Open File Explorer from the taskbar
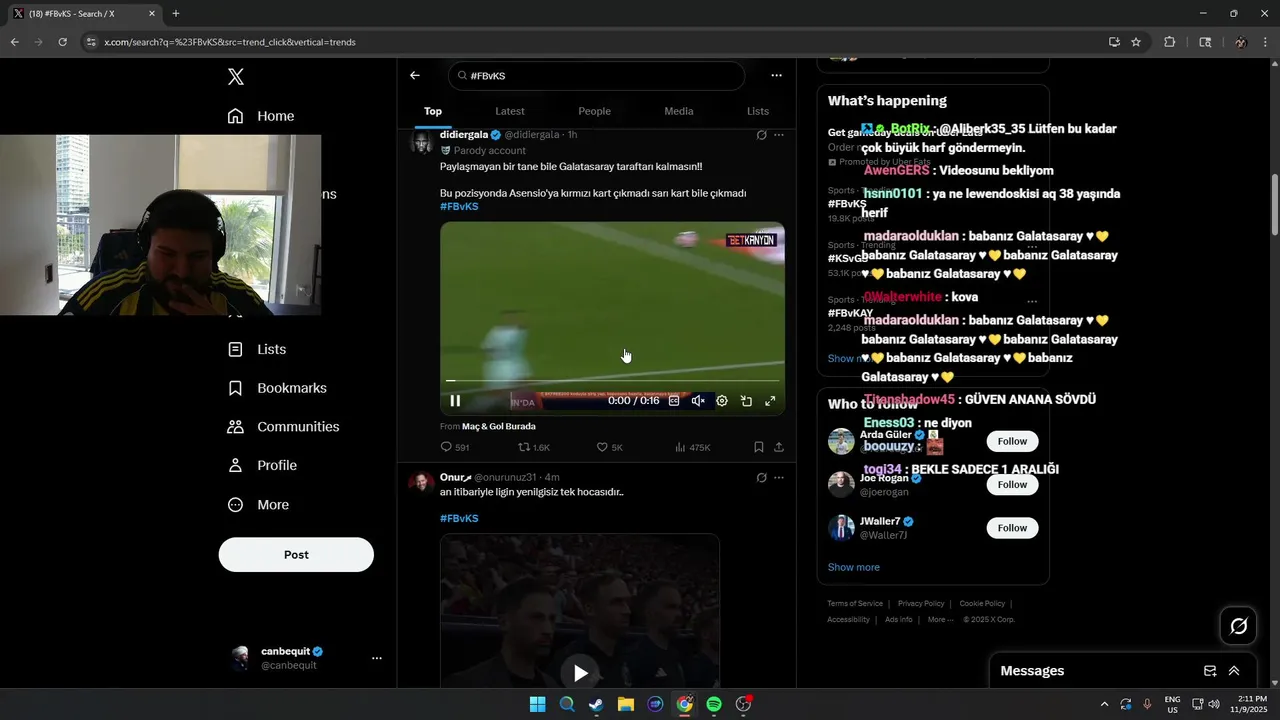Screen dimensions: 1280x720 [625, 704]
